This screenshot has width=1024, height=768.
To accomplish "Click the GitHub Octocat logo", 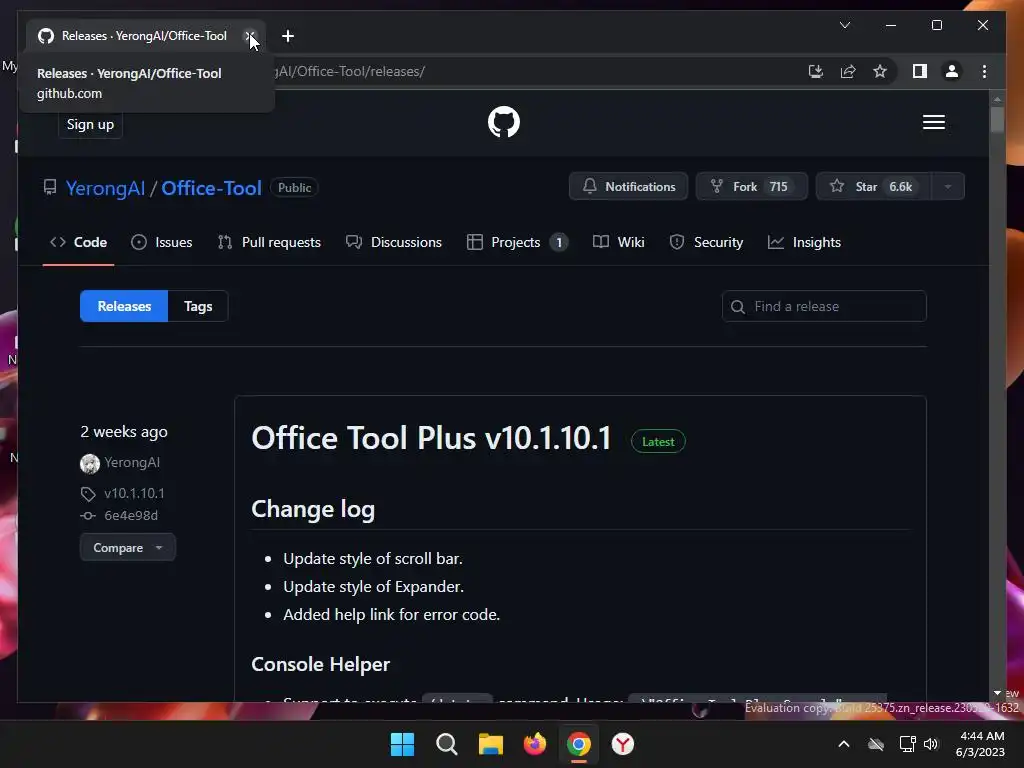I will (x=504, y=122).
